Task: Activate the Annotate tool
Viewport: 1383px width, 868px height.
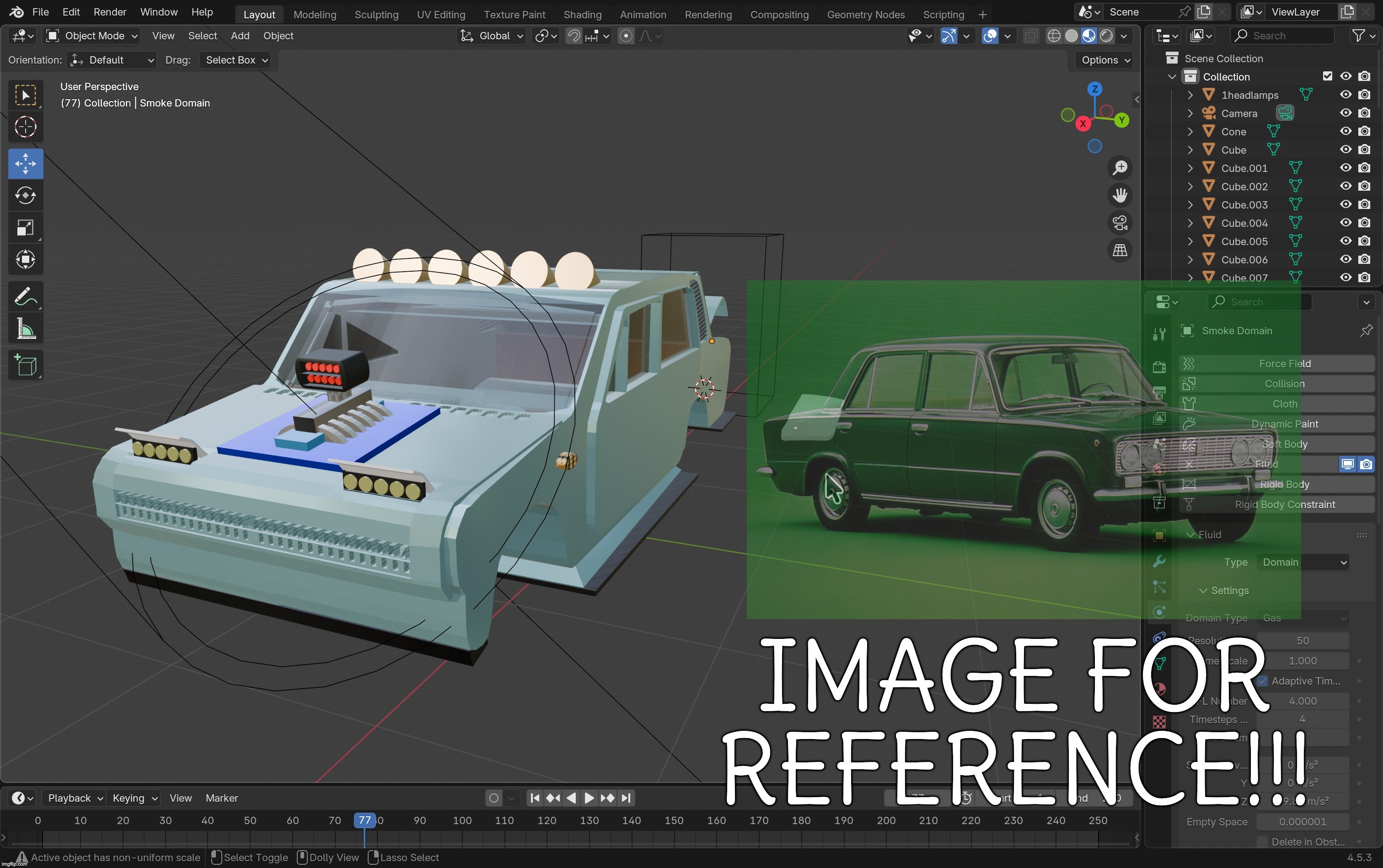Action: pyautogui.click(x=25, y=295)
